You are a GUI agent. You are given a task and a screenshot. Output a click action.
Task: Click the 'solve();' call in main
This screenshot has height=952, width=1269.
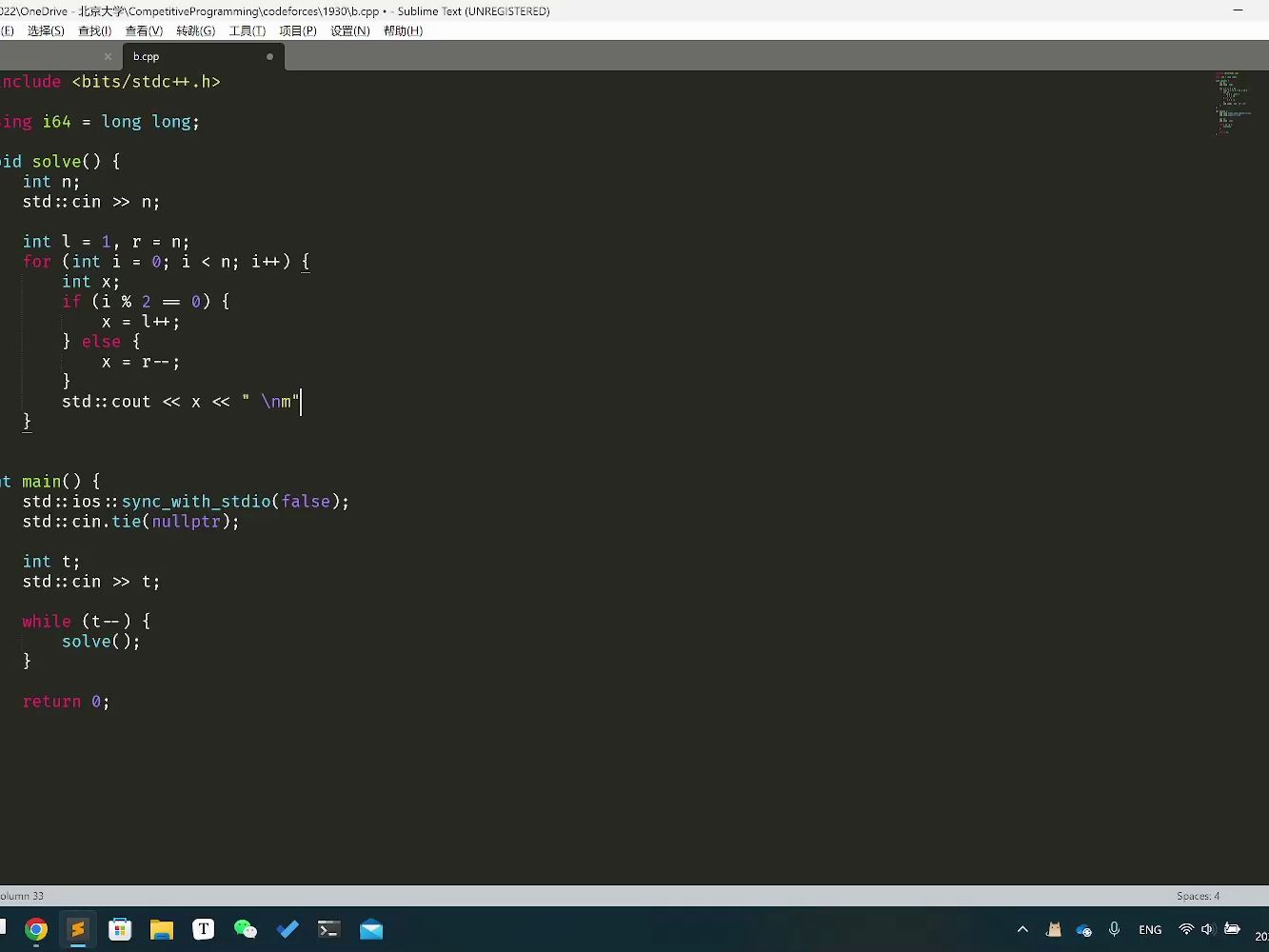click(101, 642)
